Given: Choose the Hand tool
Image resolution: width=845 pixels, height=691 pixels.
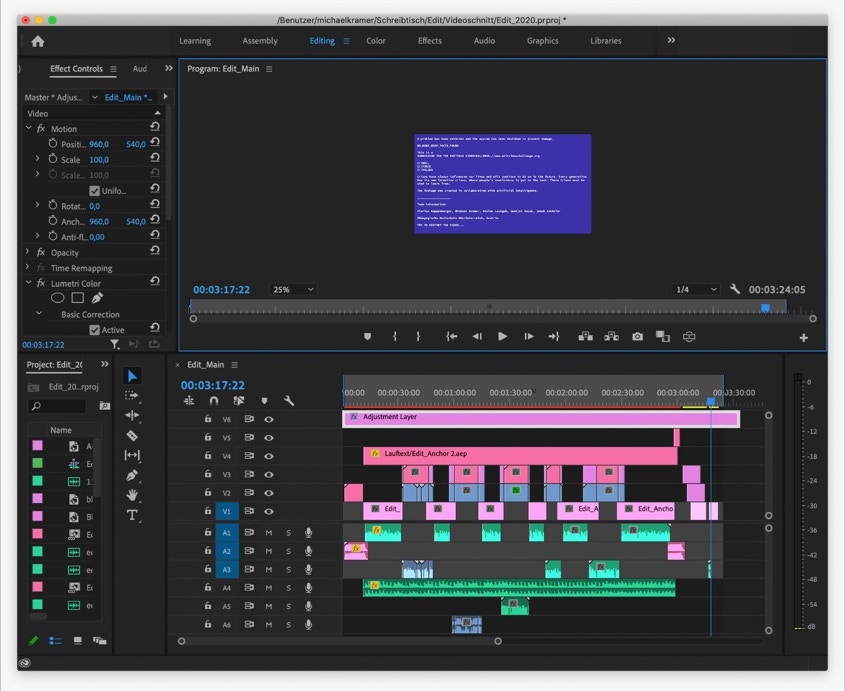Looking at the screenshot, I should (x=132, y=495).
